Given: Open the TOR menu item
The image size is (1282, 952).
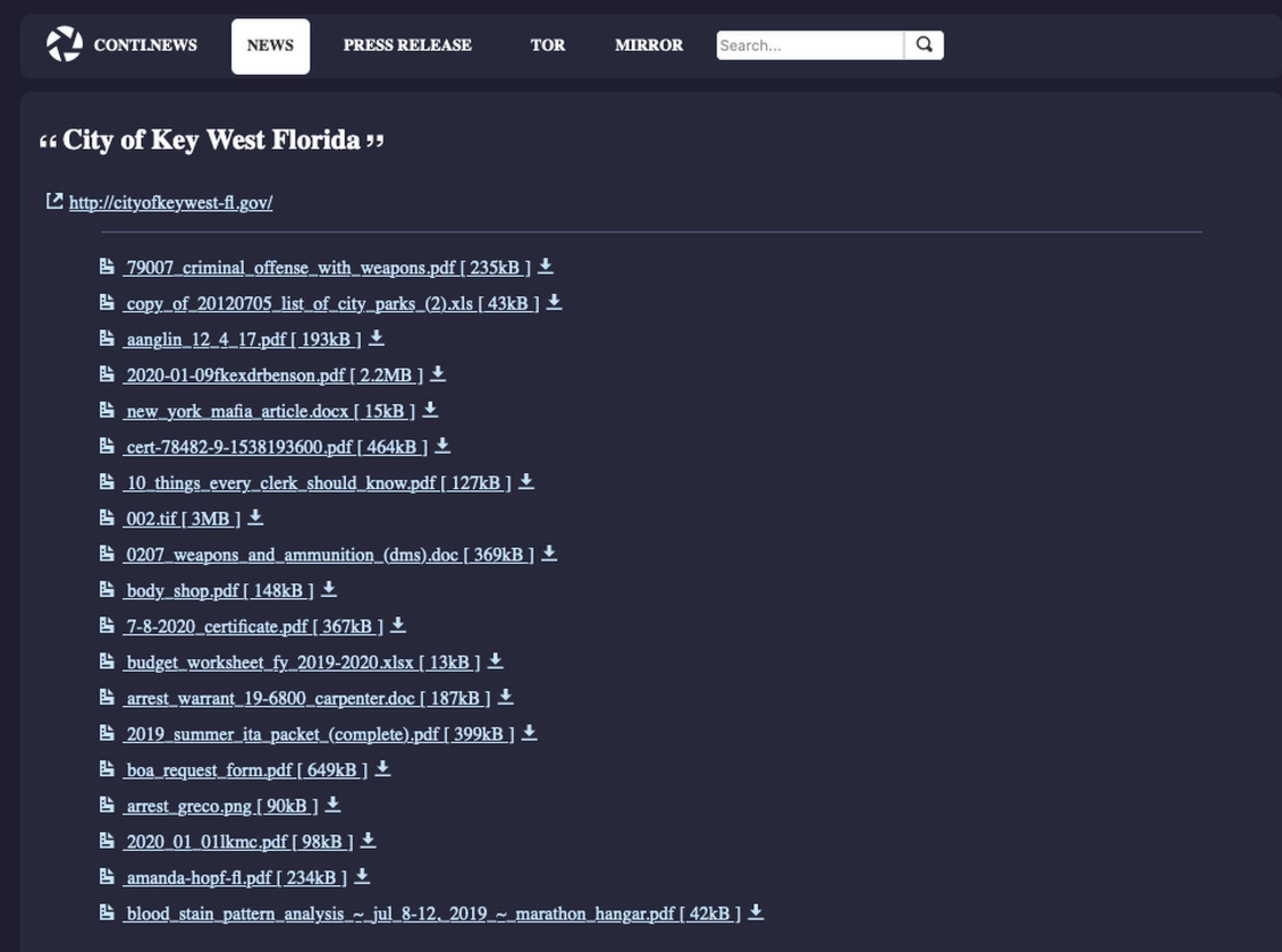Looking at the screenshot, I should [x=547, y=45].
